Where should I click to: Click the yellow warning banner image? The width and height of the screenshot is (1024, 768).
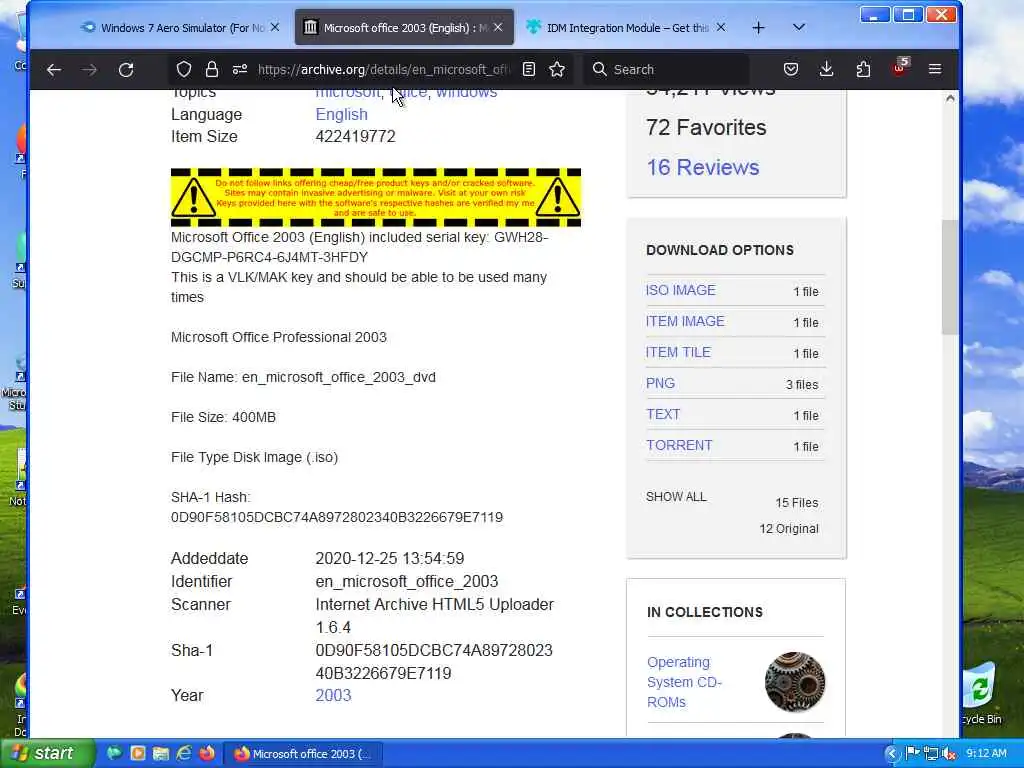pos(376,198)
